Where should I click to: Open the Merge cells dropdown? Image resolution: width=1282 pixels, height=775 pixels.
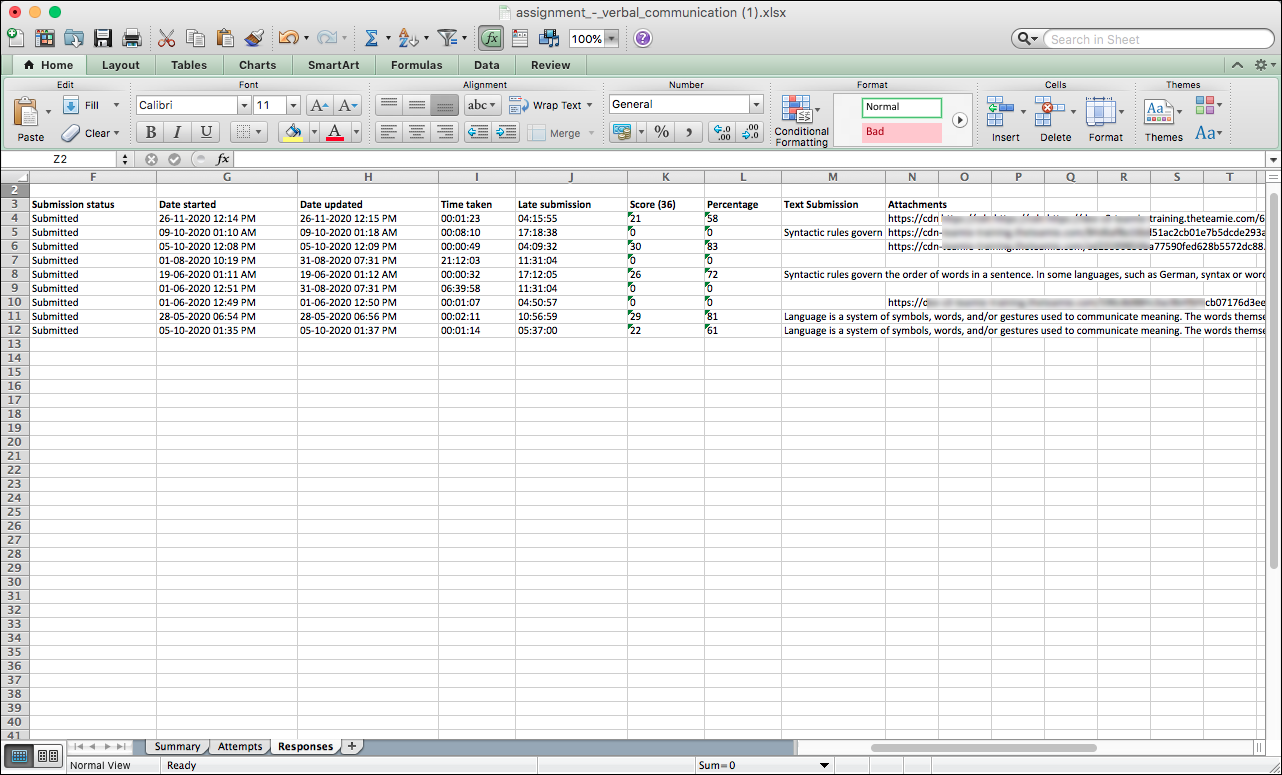589,133
